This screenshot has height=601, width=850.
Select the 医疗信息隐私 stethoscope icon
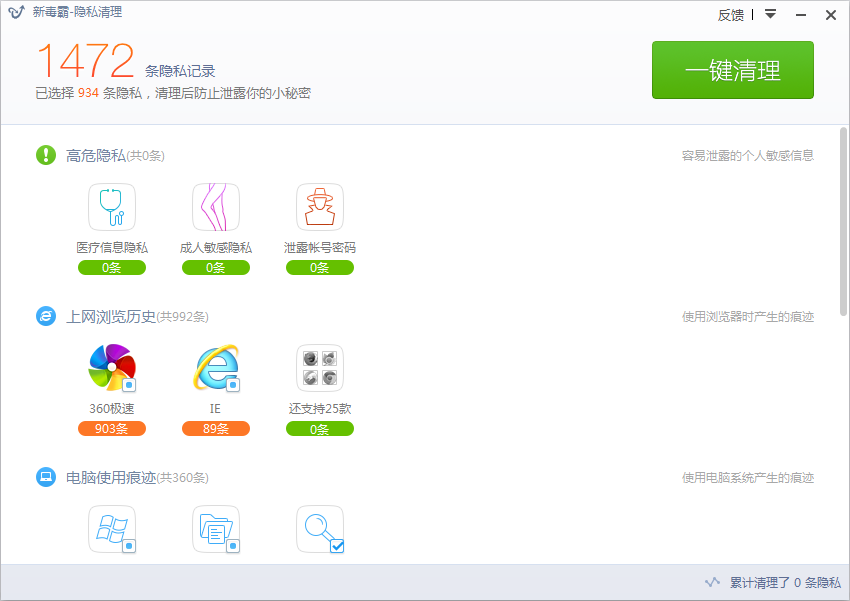112,207
